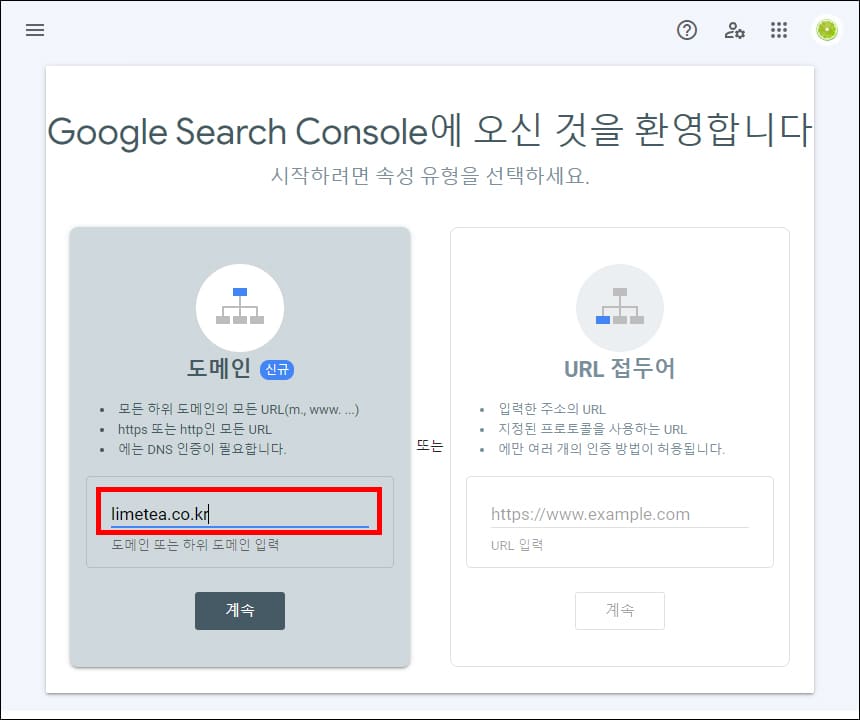860x720 pixels.
Task: Click the help question mark icon
Action: [687, 31]
